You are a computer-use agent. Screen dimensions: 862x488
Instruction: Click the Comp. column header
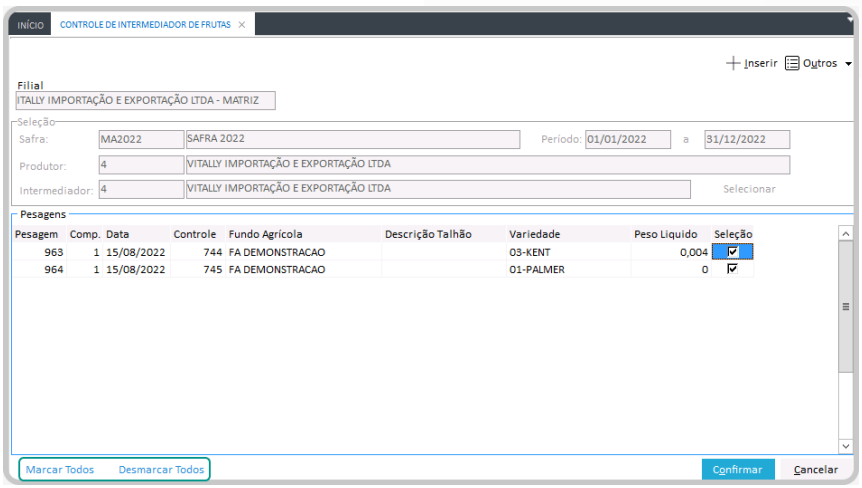click(85, 234)
